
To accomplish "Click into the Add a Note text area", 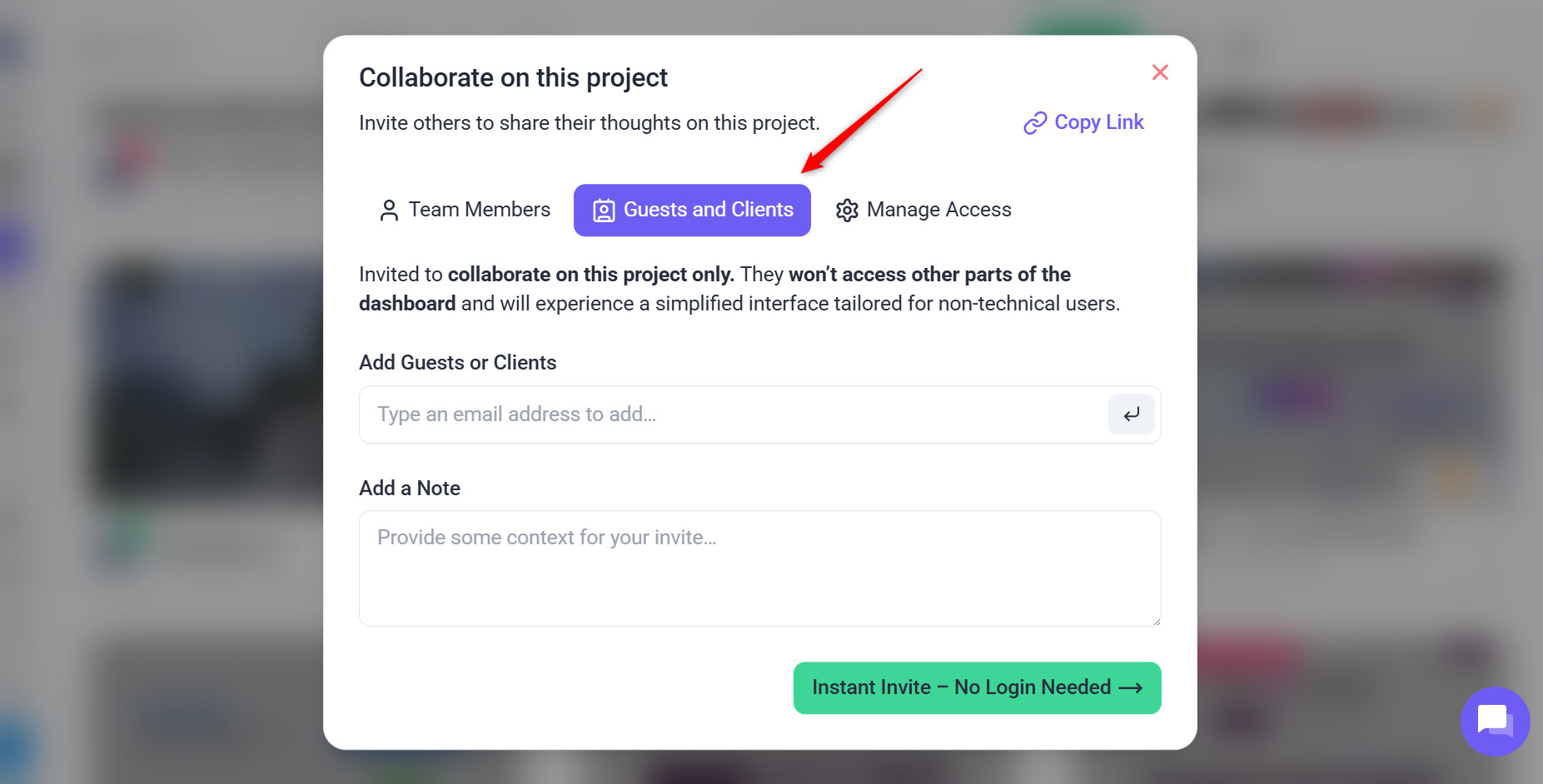I will (759, 568).
